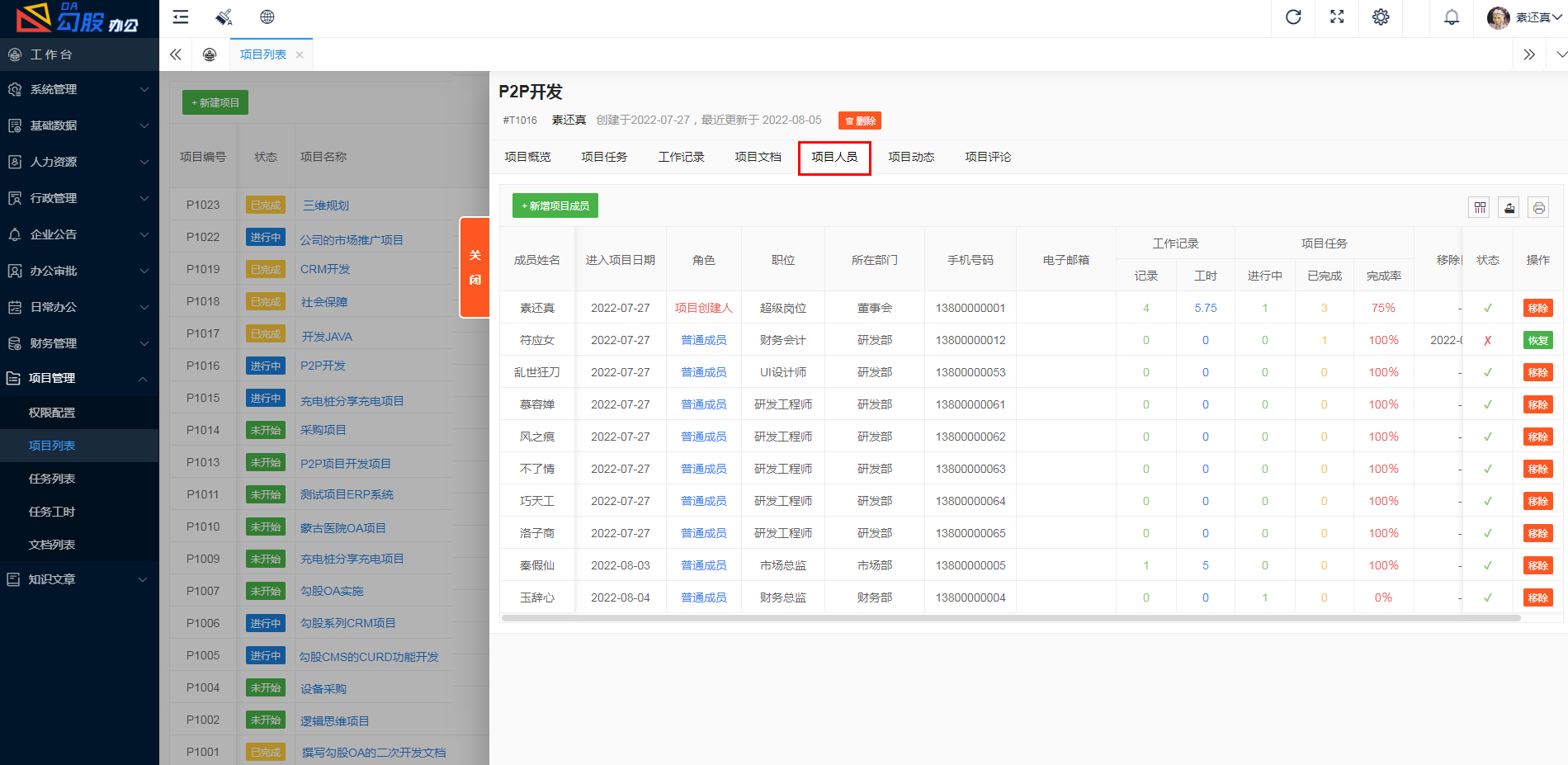Click 工时 value 5.75 for 素还真
The image size is (1568, 765).
click(1206, 308)
